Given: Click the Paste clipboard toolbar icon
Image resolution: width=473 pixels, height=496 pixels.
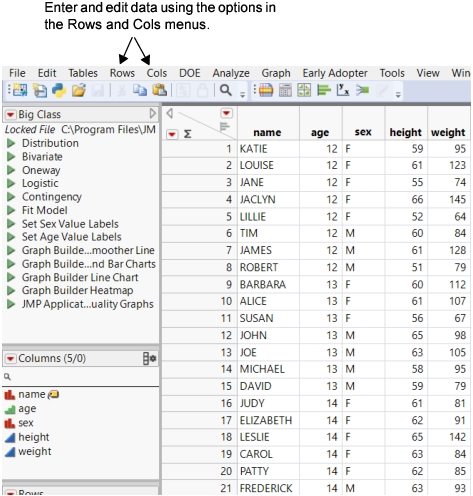Looking at the screenshot, I should tap(160, 90).
